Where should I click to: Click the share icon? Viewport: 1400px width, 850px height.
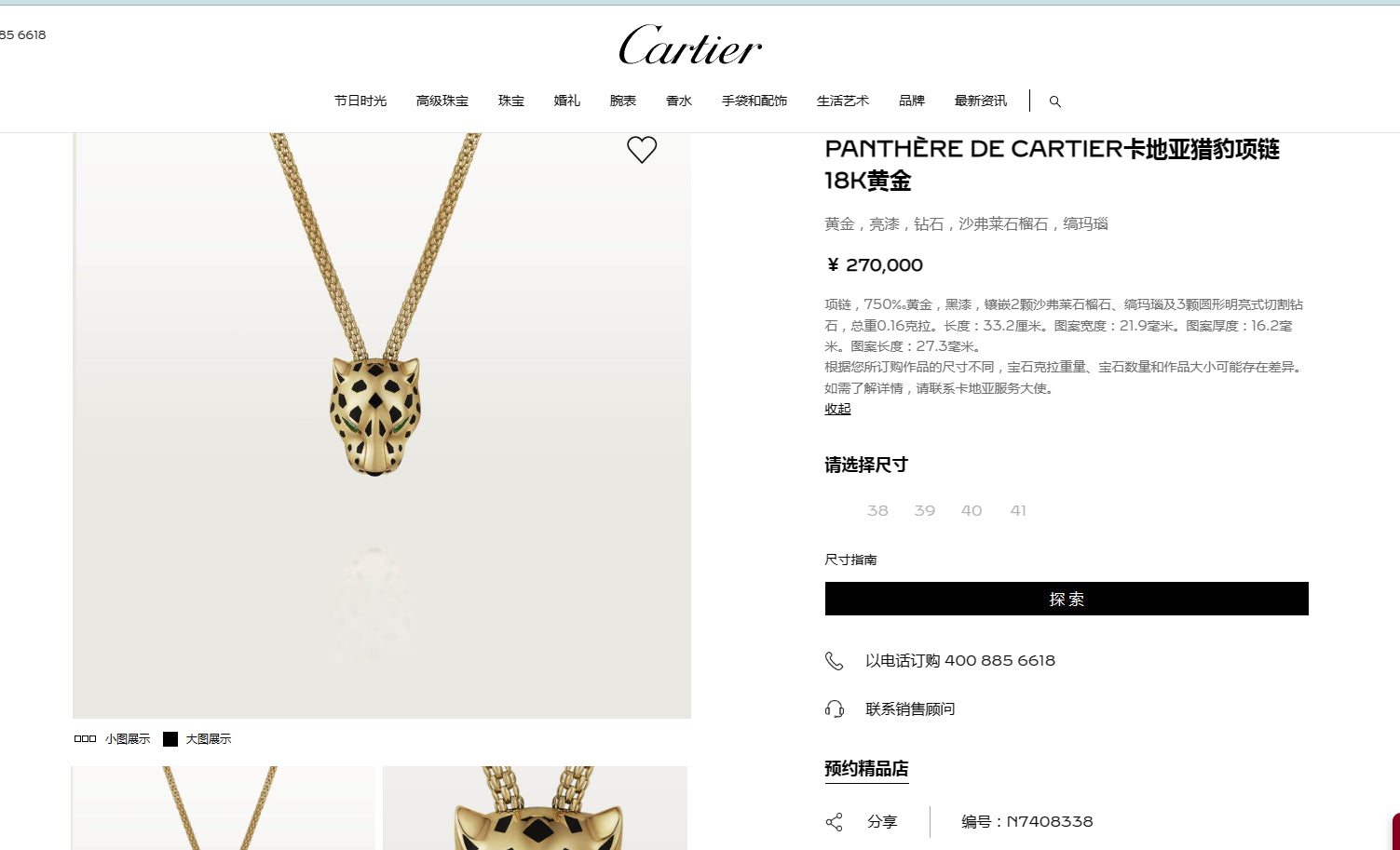point(834,822)
